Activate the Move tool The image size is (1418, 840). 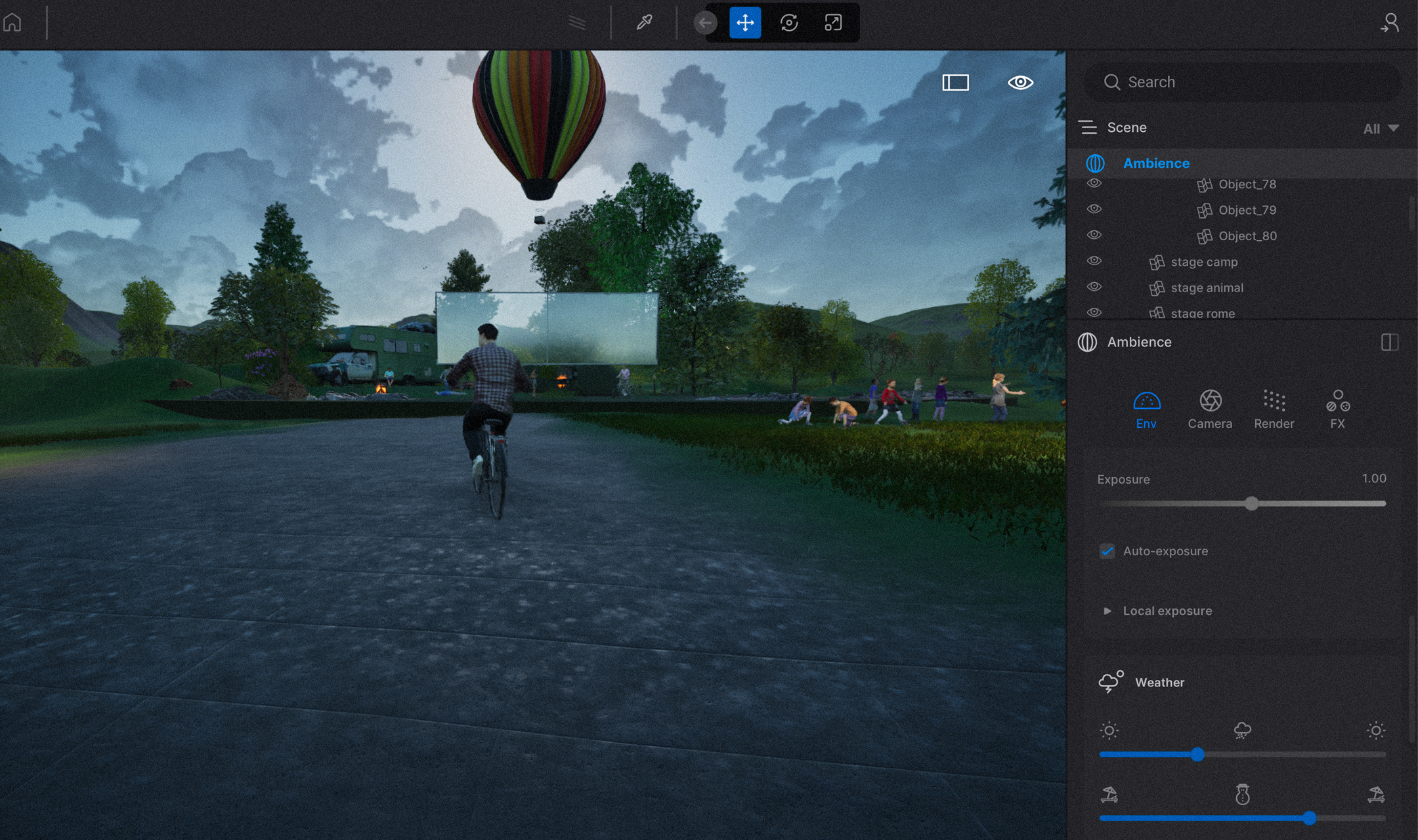745,23
